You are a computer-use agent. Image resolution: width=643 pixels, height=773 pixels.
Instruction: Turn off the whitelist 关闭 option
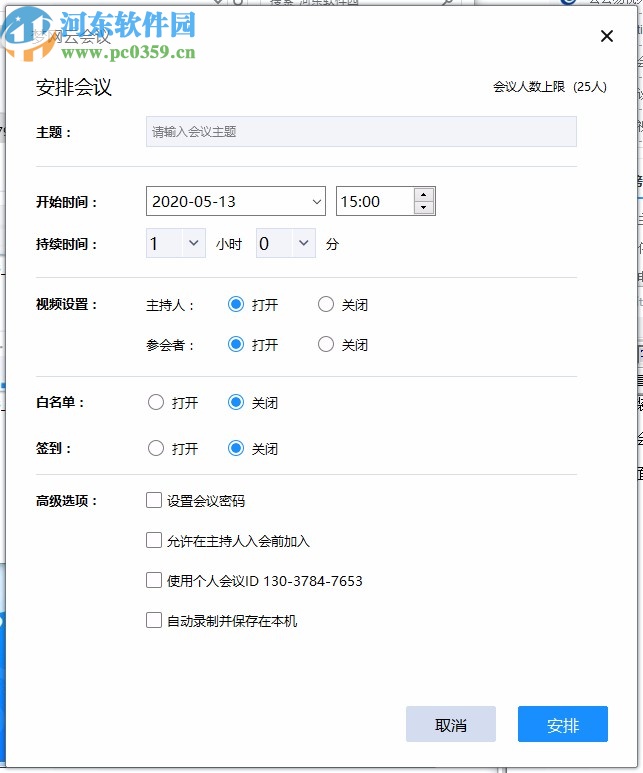[x=236, y=402]
